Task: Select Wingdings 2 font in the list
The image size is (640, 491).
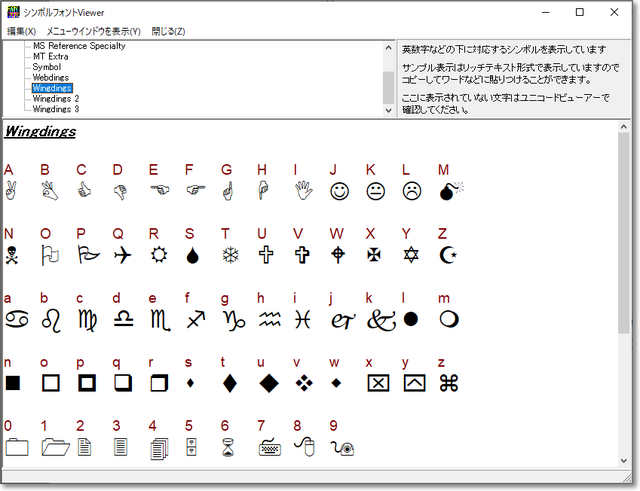Action: pos(55,99)
